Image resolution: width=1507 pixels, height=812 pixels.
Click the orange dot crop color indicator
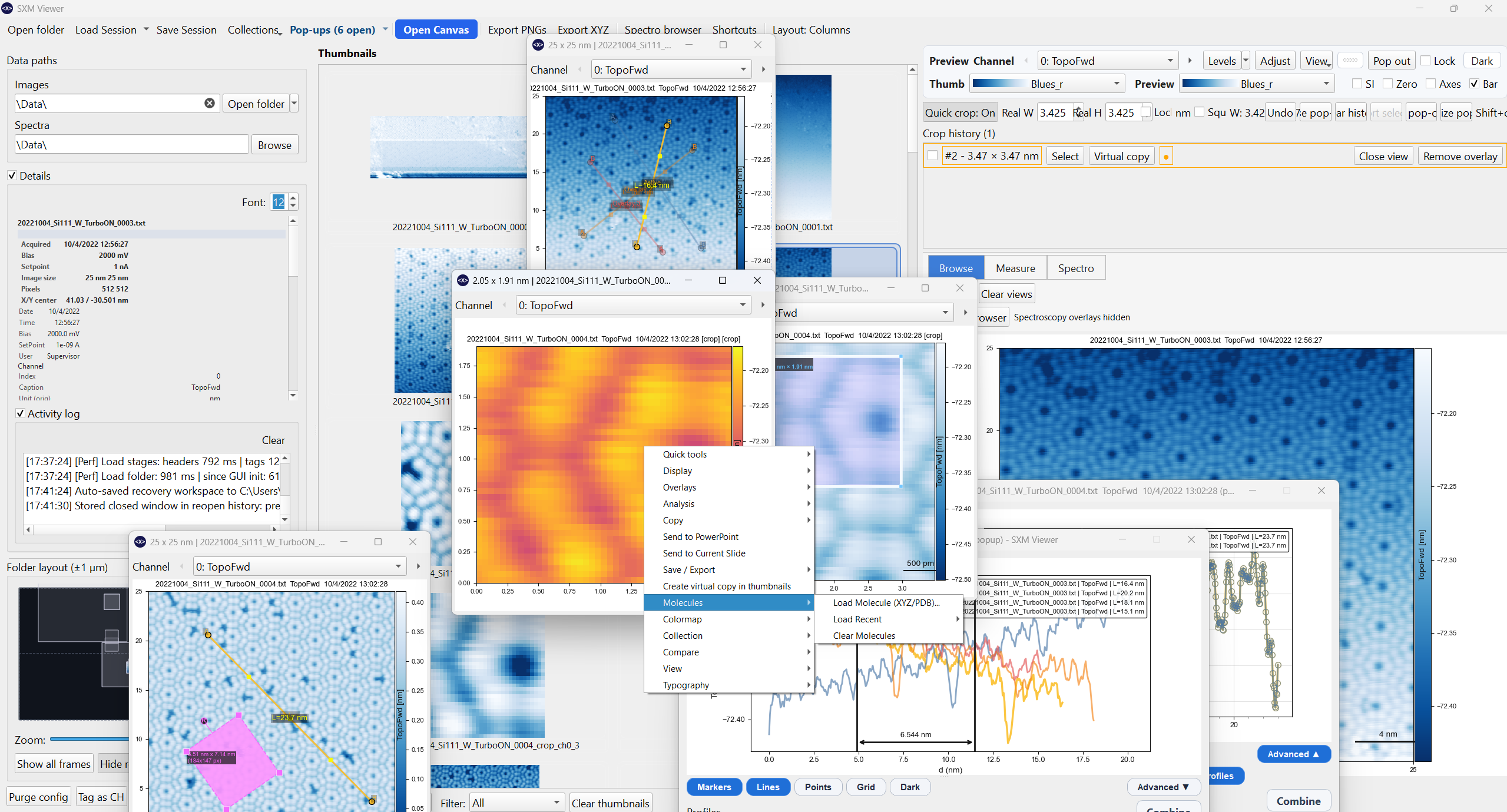pyautogui.click(x=1165, y=157)
